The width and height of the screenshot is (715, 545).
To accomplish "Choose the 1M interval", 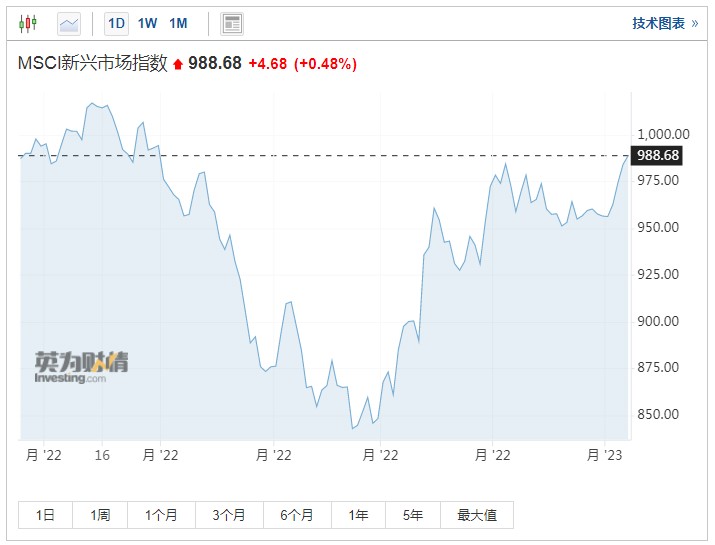I will [x=178, y=23].
